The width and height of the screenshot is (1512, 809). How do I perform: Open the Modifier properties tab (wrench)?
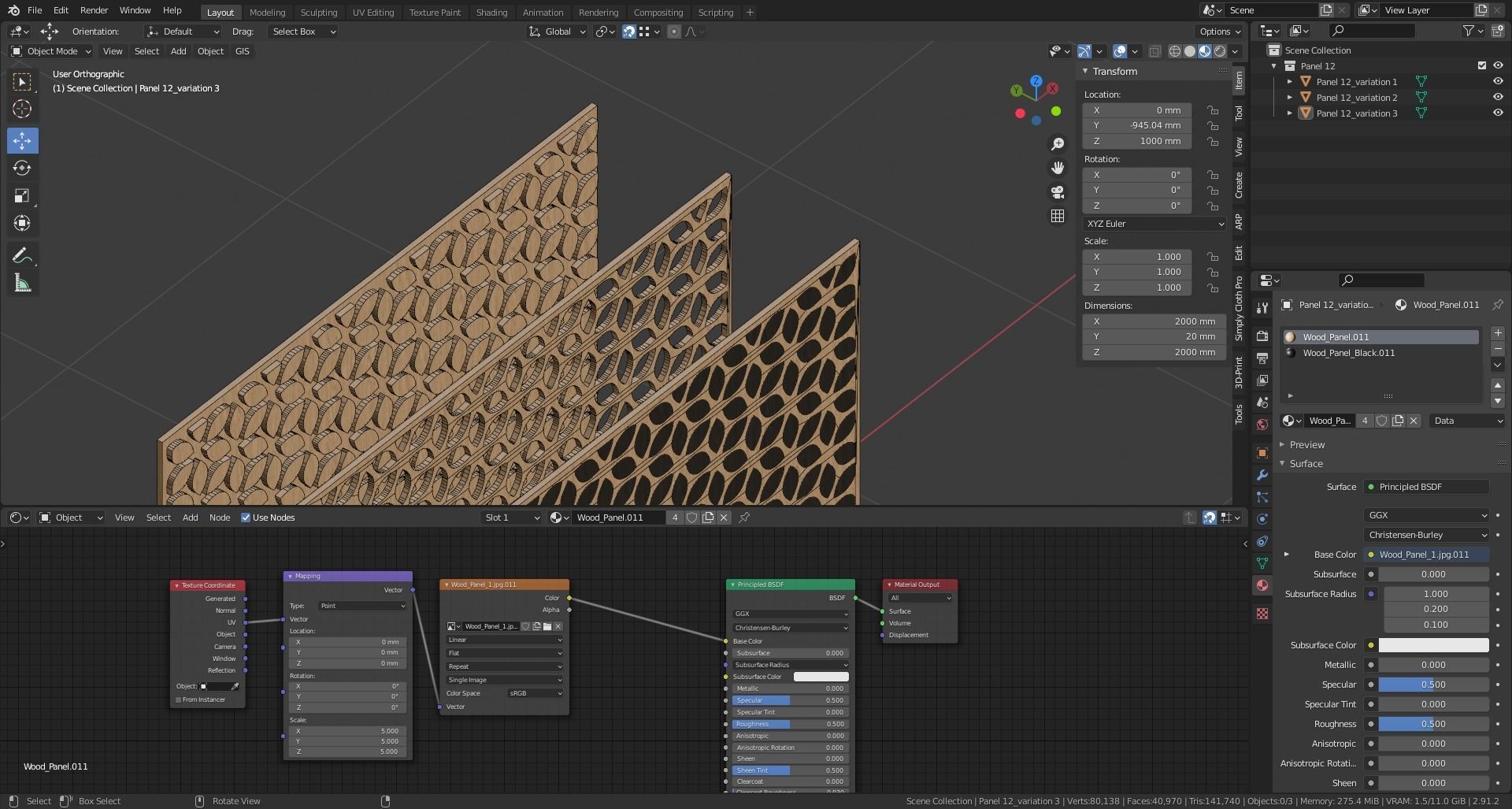coord(1262,475)
